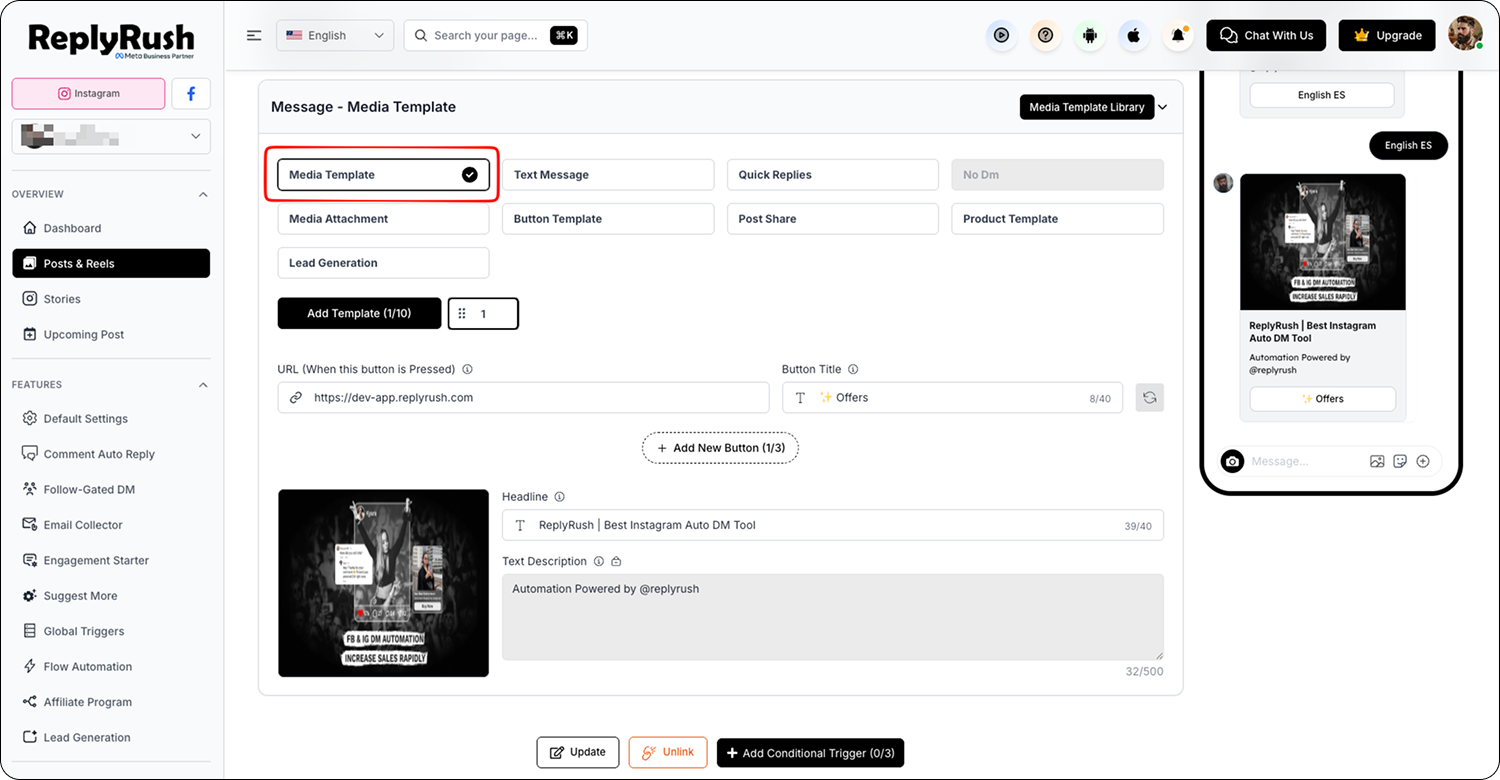Click the lock icon beside Text Description
1500x780 pixels.
616,561
